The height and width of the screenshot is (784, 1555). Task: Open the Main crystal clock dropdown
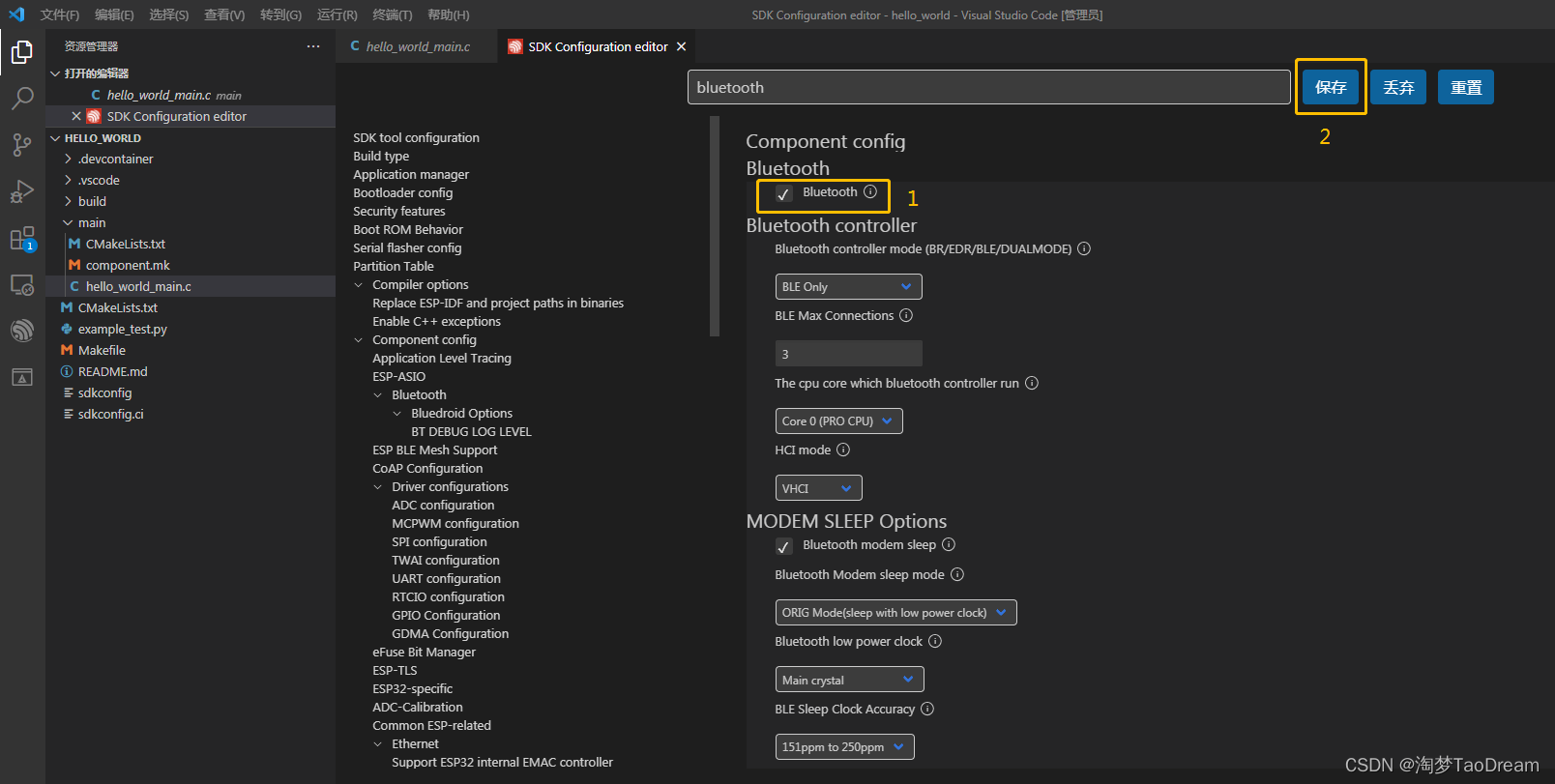pyautogui.click(x=849, y=680)
